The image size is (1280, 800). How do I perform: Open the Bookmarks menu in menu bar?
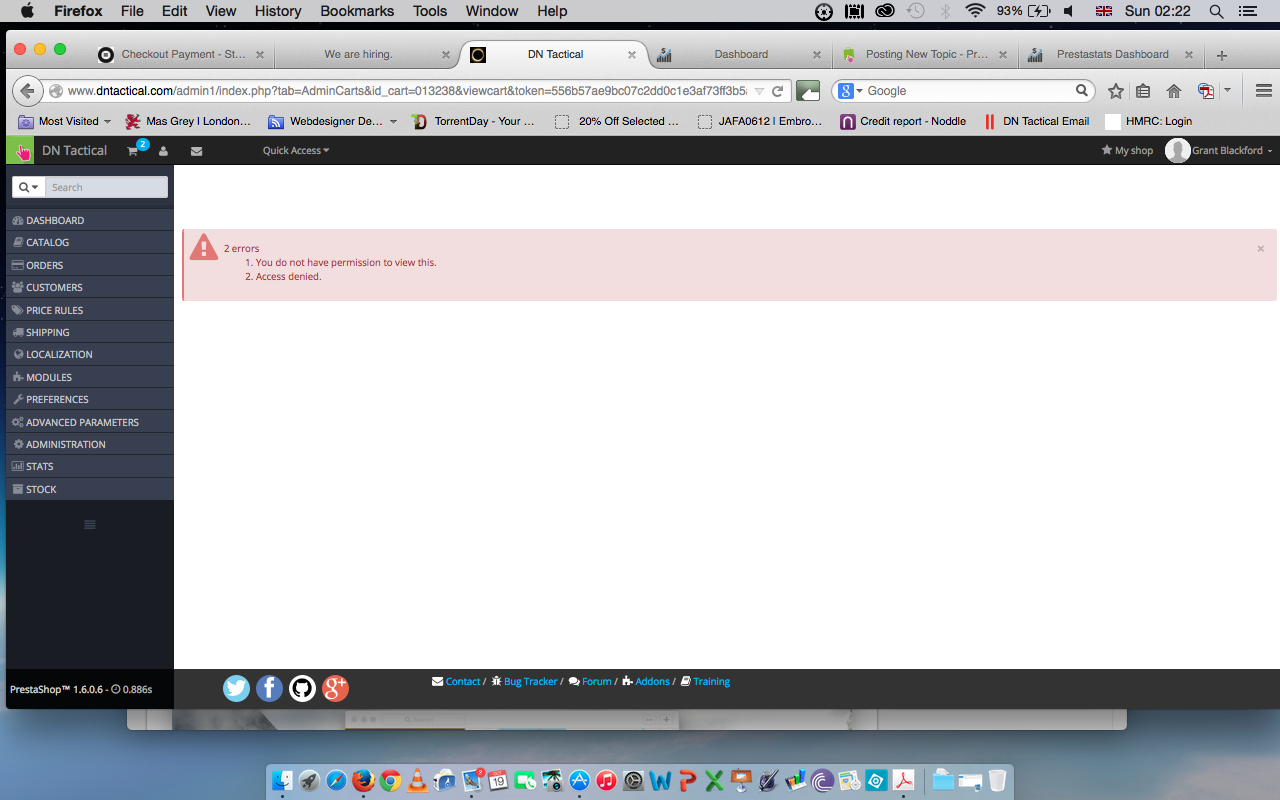[358, 11]
